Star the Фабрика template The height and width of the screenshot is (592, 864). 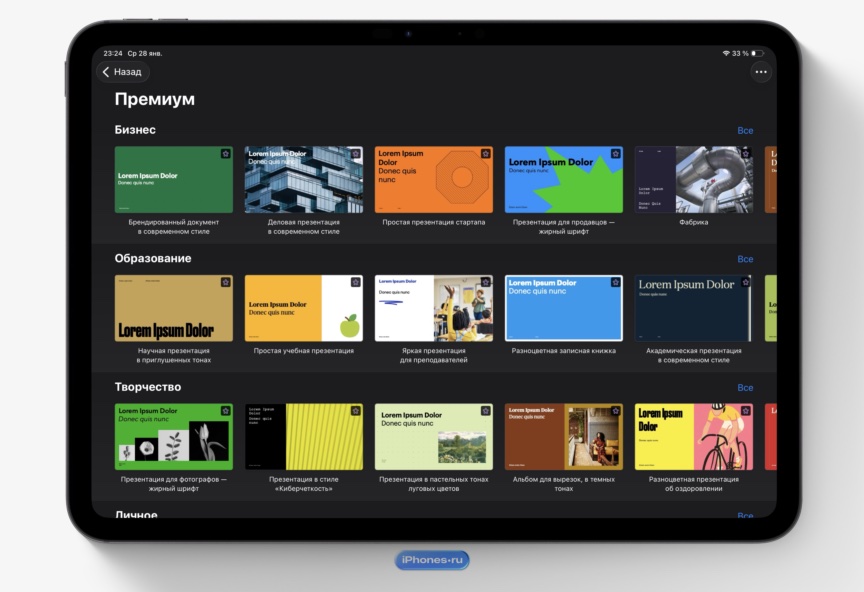click(x=746, y=154)
